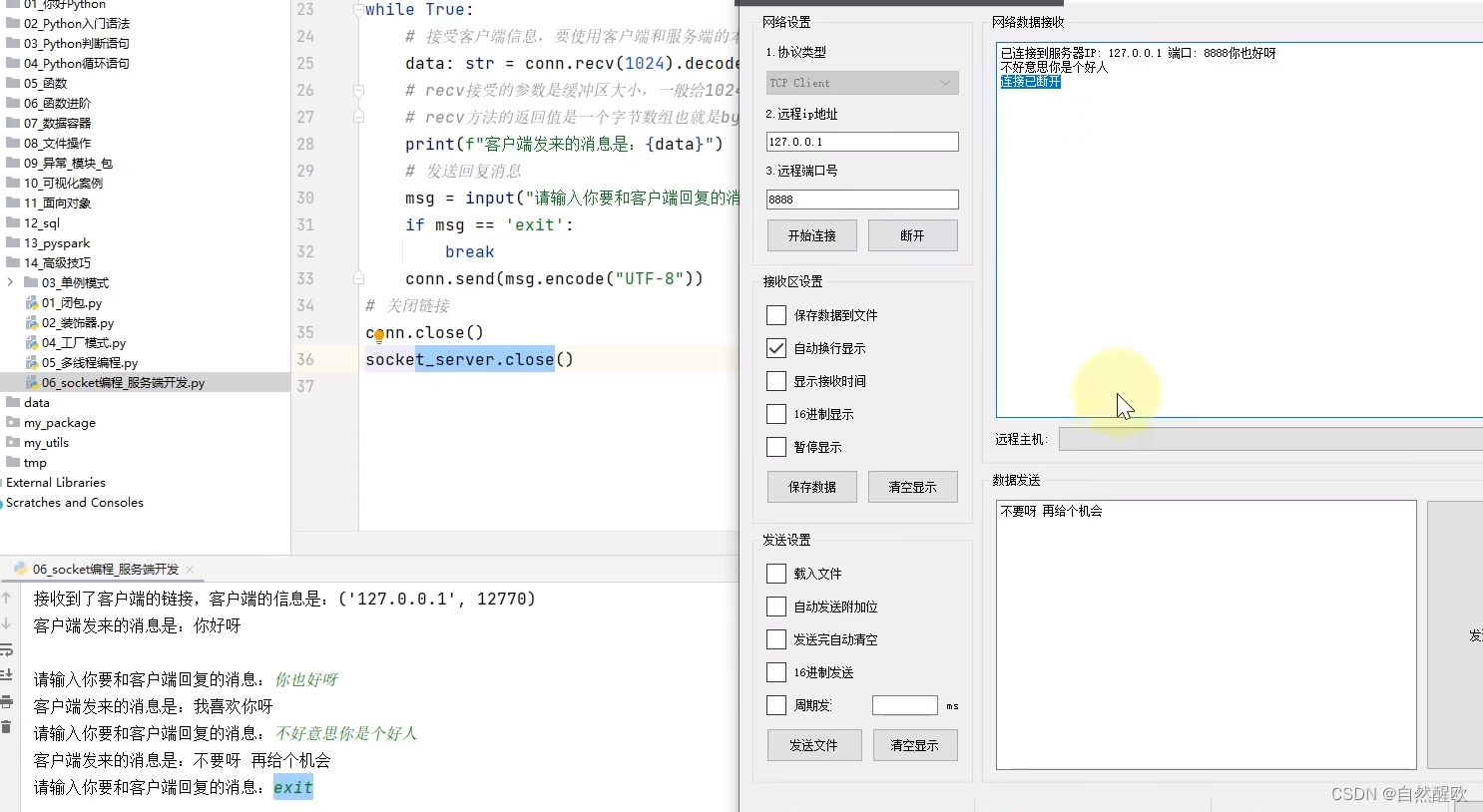Click Python file icon of 04_工厂模式.py
1483x812 pixels.
[32, 343]
